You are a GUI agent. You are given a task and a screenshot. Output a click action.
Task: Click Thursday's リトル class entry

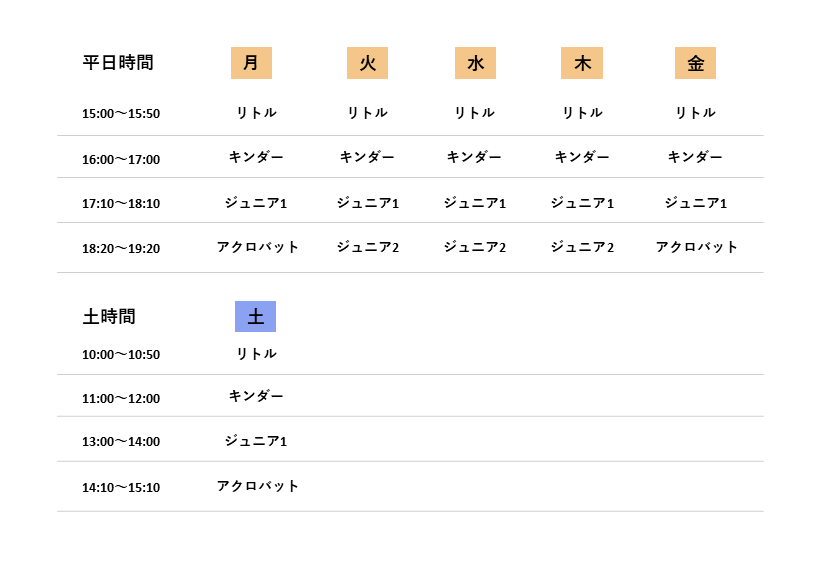(x=582, y=113)
